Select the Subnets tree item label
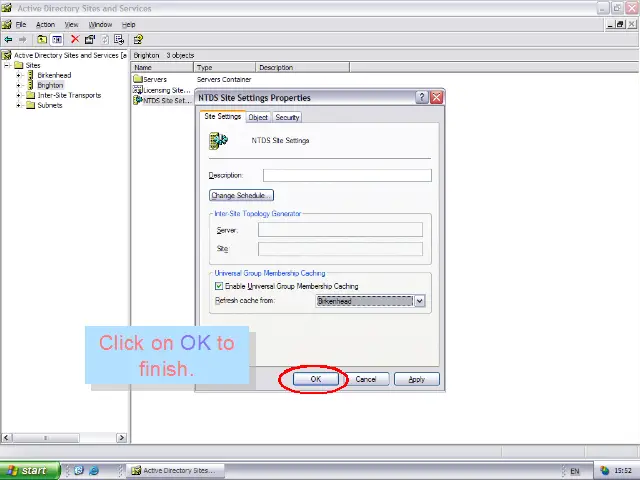The image size is (640, 480). click(50, 105)
